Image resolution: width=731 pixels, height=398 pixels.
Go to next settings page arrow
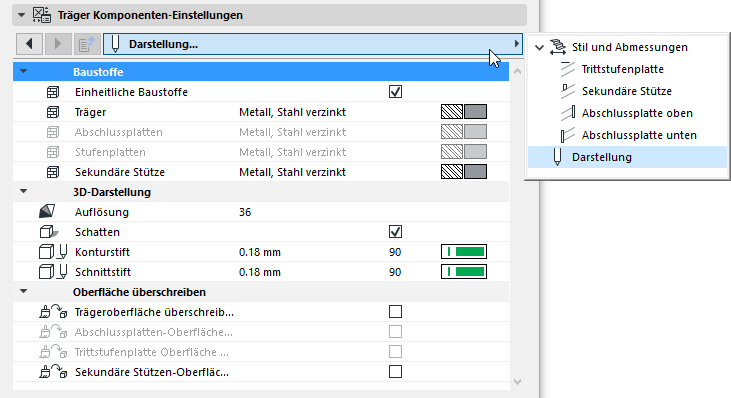pos(58,44)
